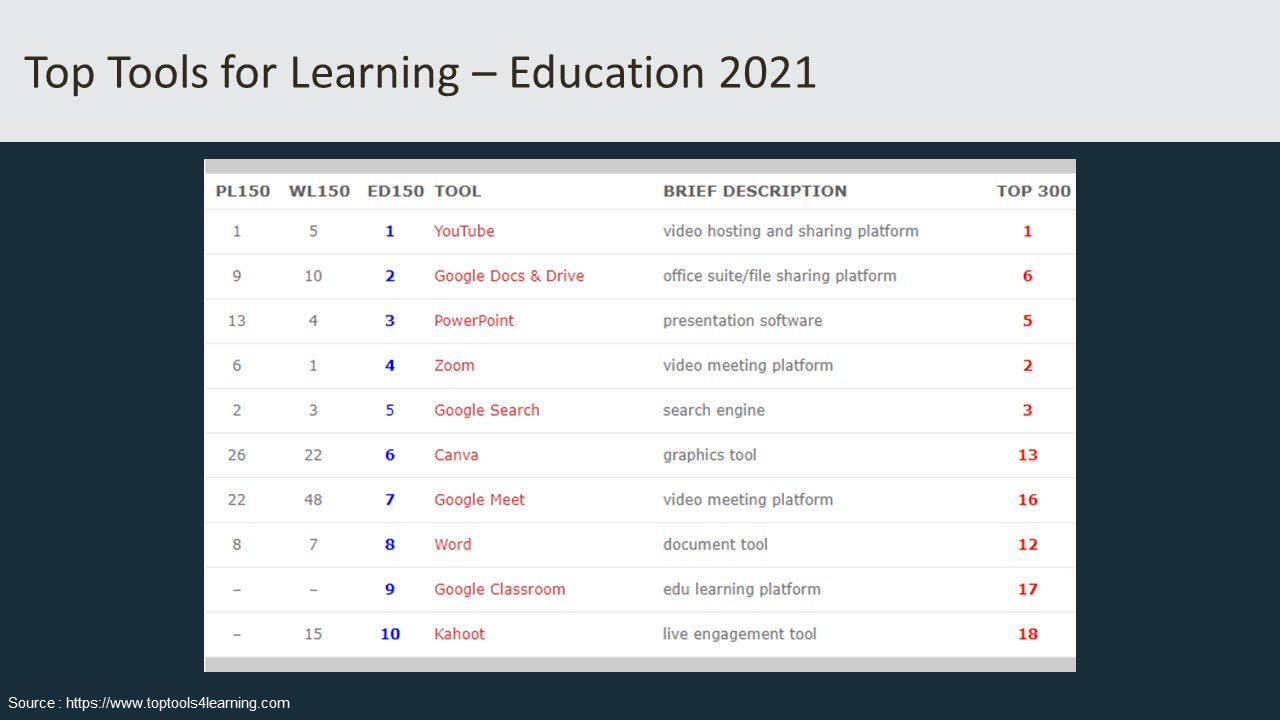
Task: Select the 'presentation software' description
Action: (x=743, y=321)
